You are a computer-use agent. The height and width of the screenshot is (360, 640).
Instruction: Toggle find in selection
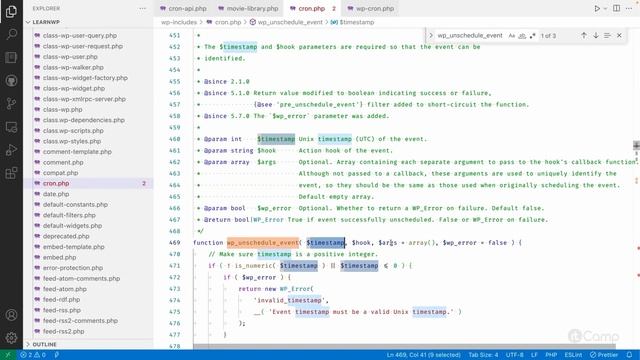pos(607,36)
